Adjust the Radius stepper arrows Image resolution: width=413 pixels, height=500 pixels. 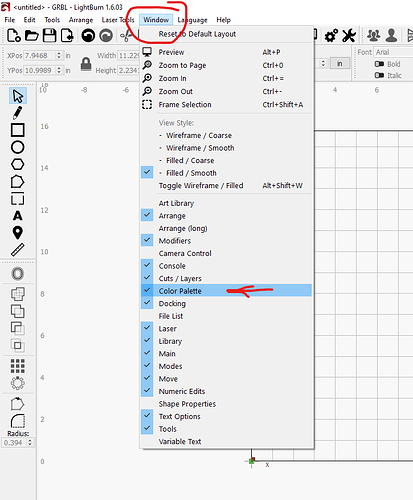tap(30, 442)
